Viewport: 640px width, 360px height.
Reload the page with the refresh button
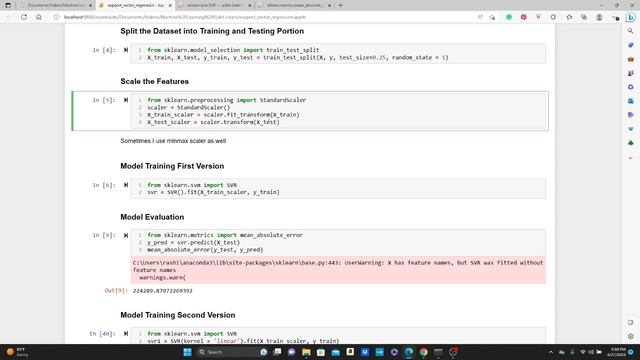24,17
